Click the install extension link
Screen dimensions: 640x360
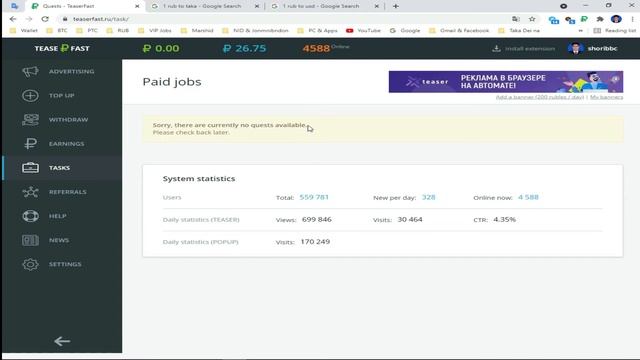[x=530, y=49]
